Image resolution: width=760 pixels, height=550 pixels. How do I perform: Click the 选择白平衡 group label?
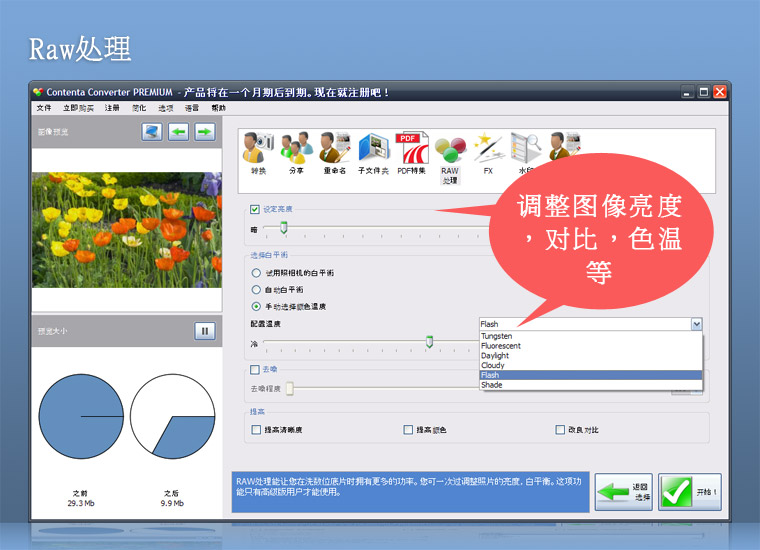[269, 255]
